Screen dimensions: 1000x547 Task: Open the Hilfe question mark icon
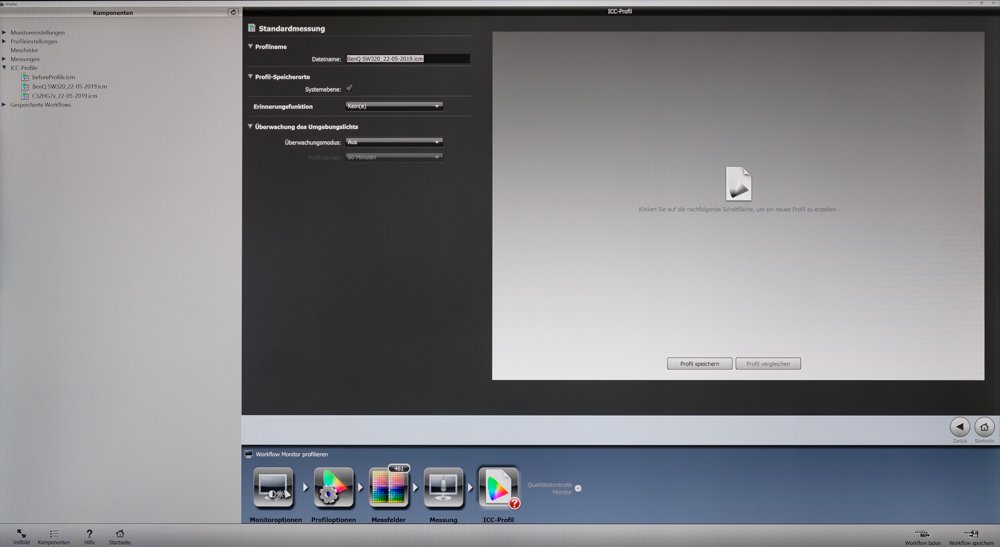89,534
